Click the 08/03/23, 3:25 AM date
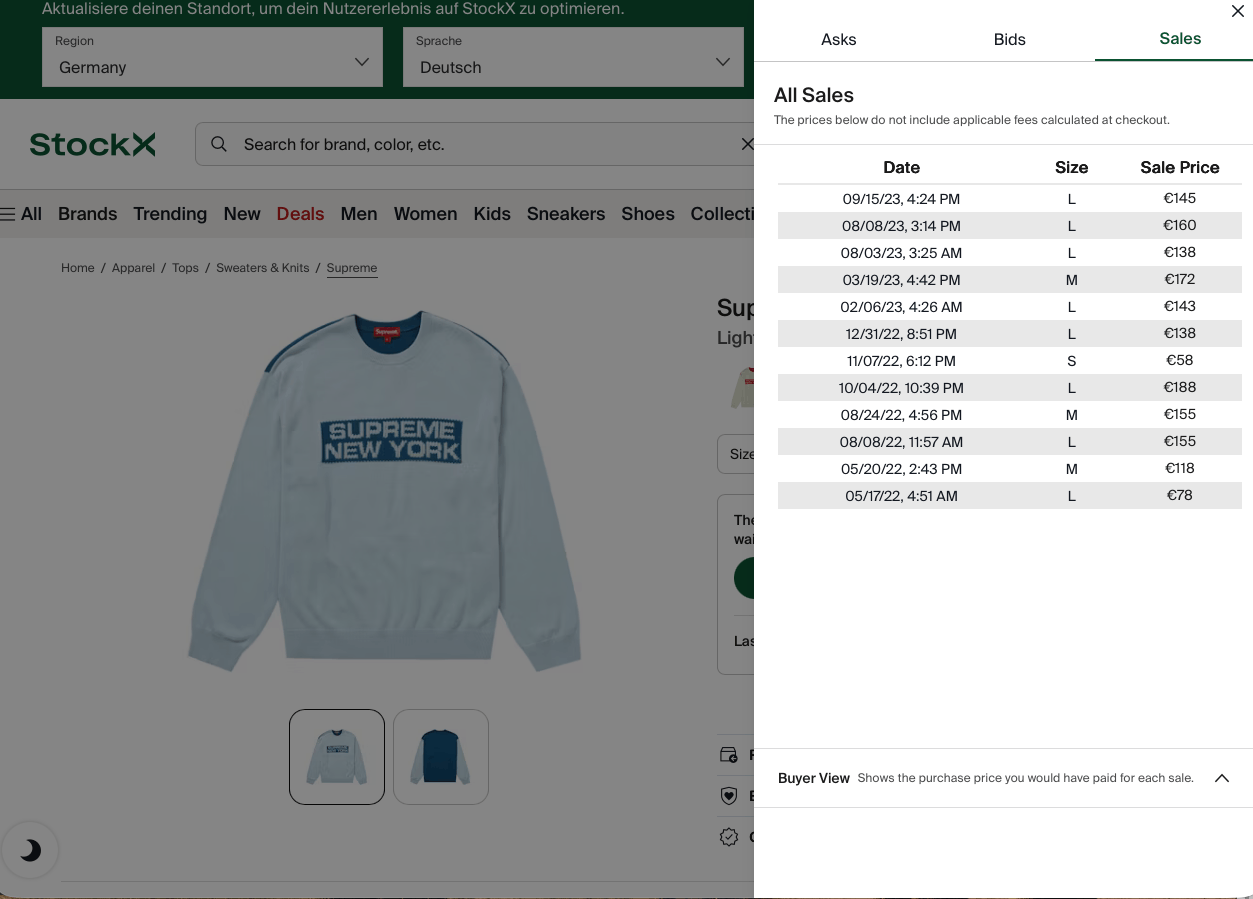 901,253
